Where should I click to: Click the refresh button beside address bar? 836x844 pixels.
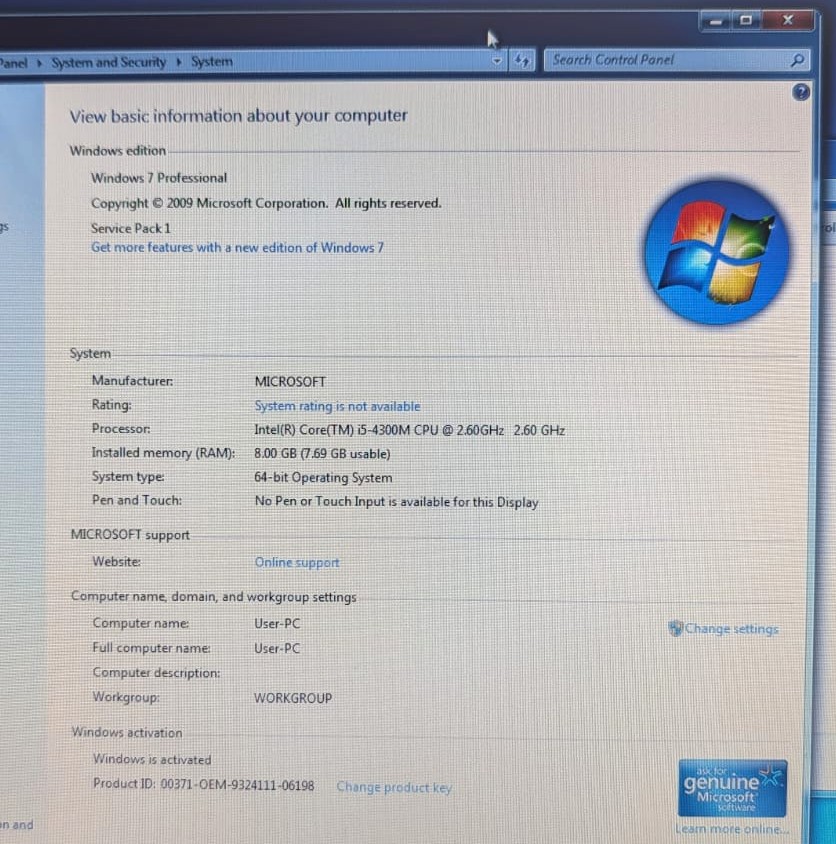522,60
